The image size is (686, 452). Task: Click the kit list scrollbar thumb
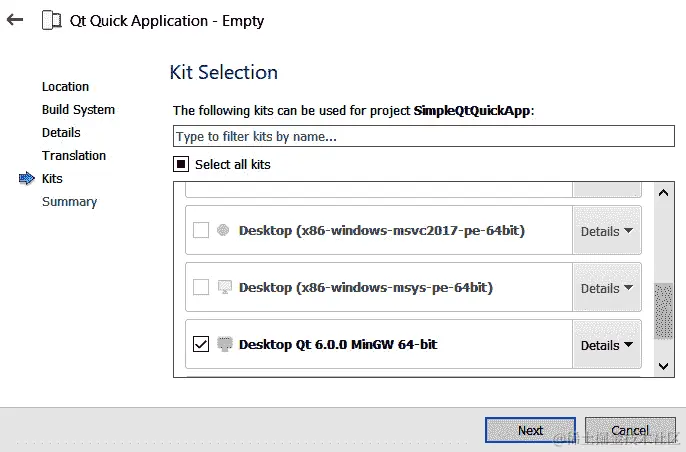(x=663, y=311)
